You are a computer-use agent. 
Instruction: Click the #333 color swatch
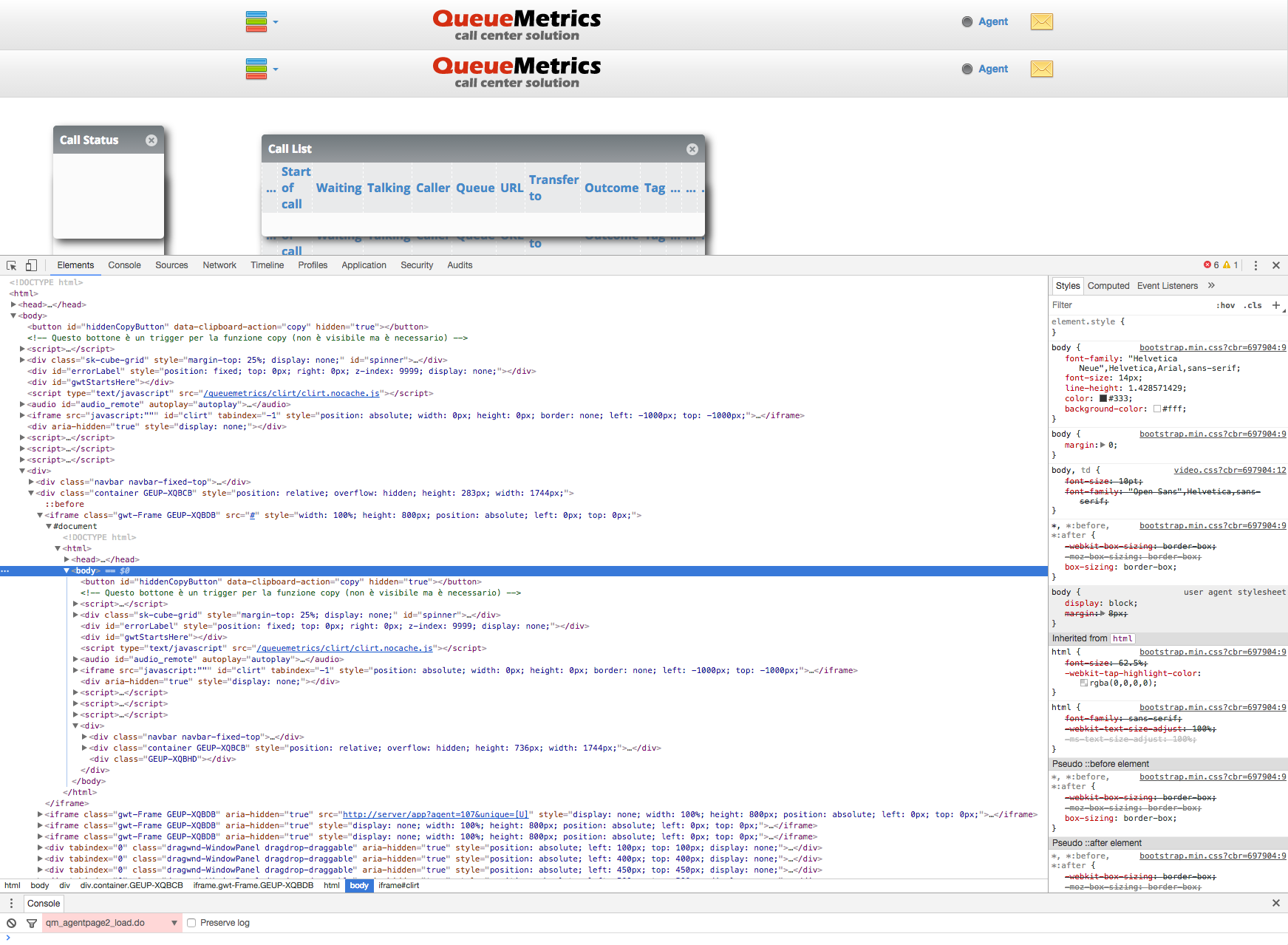(x=1103, y=398)
